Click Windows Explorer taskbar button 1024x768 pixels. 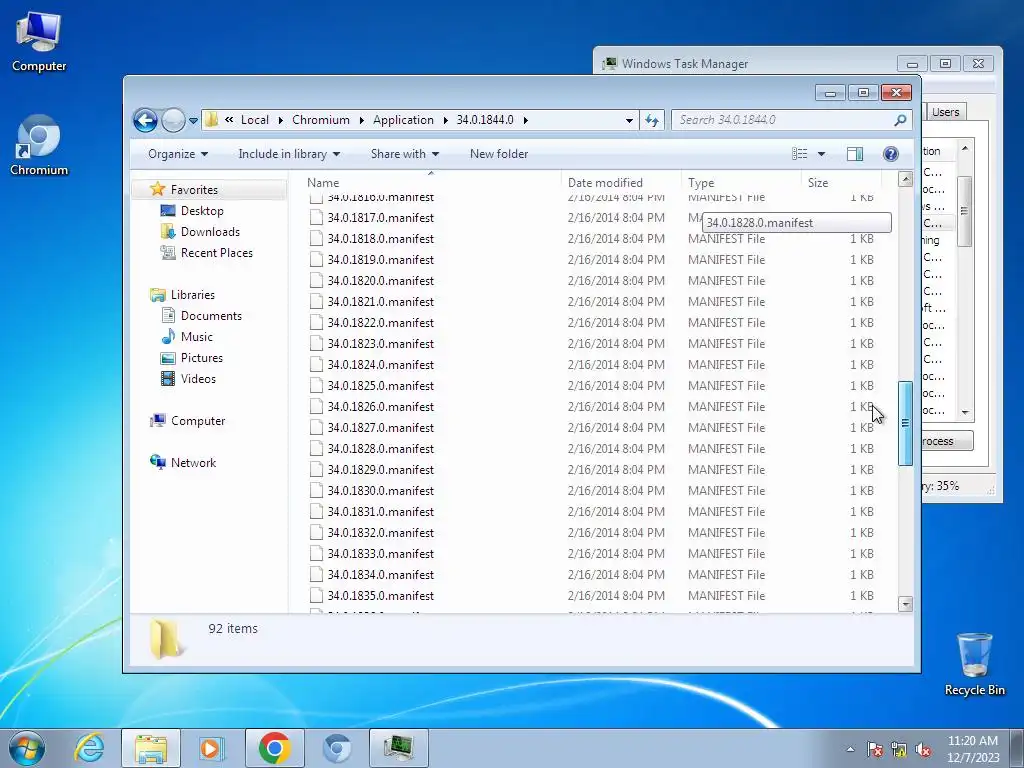pos(151,748)
